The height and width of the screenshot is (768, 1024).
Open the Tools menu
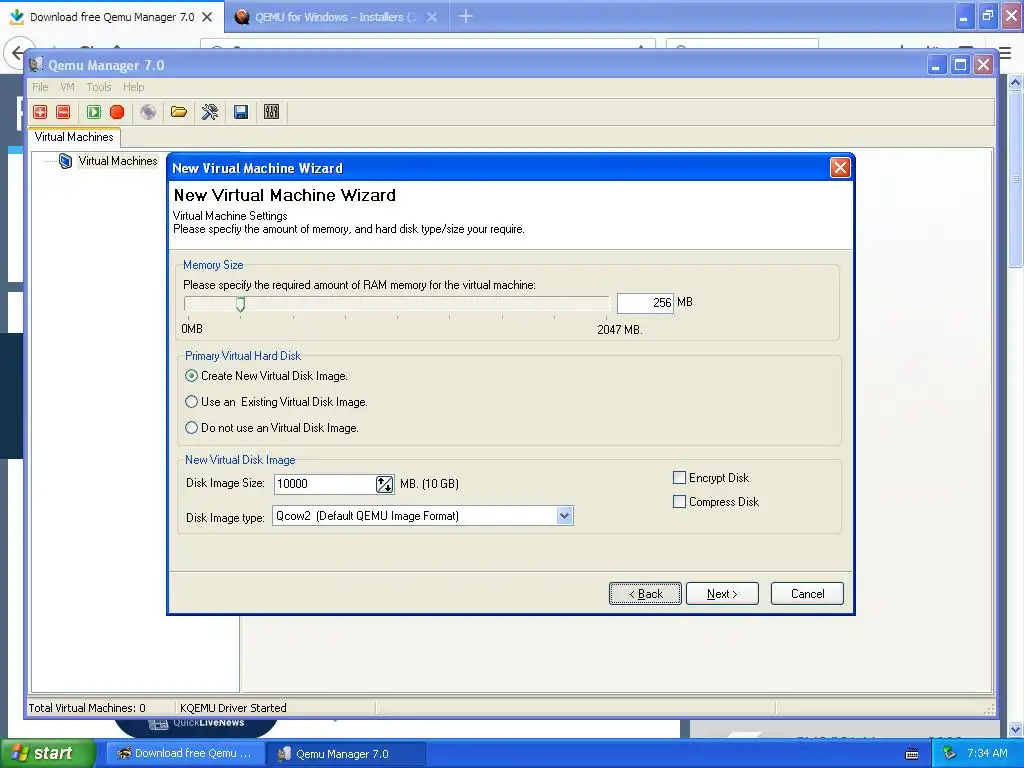tap(99, 87)
